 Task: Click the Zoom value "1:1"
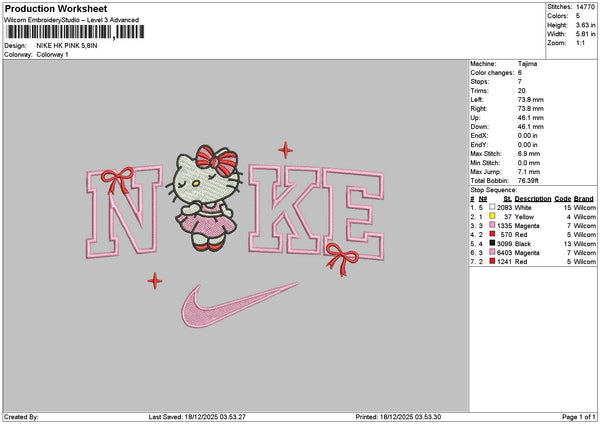[x=580, y=43]
